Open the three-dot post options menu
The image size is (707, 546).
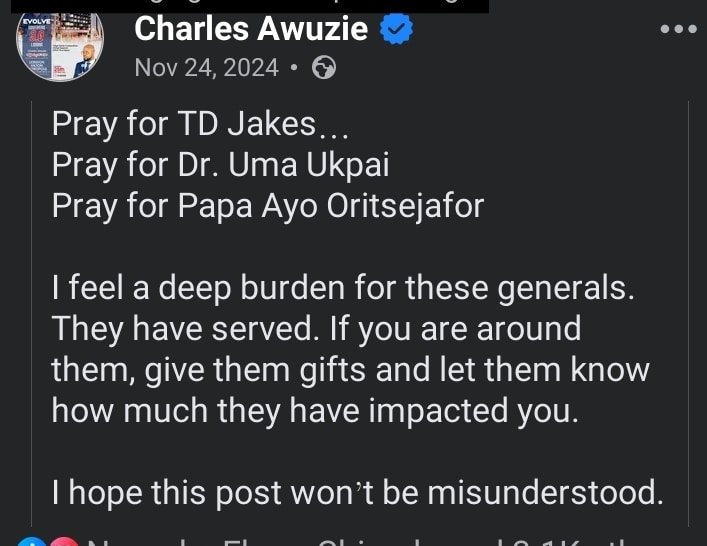pos(679,29)
